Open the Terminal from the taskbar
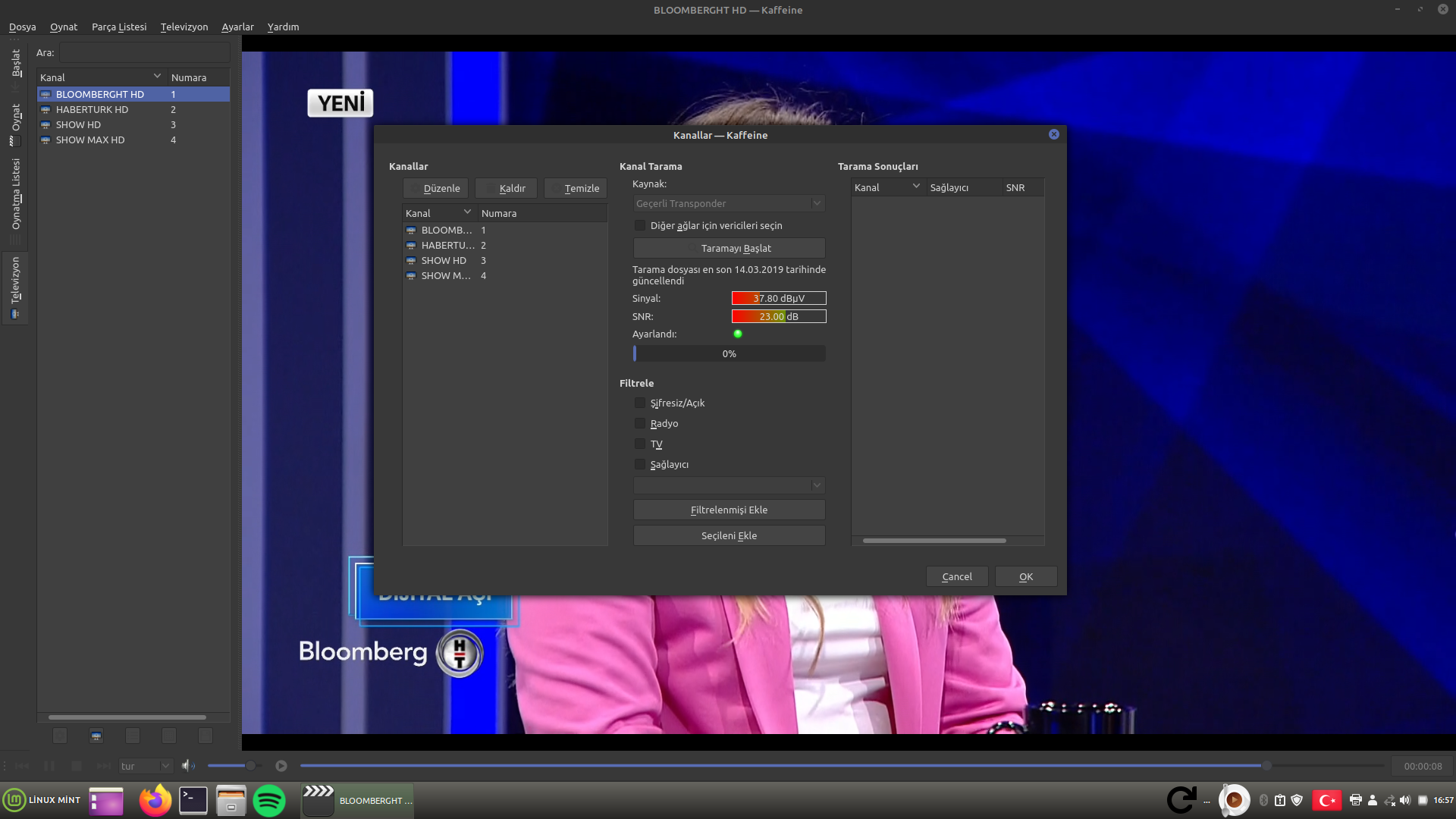 pyautogui.click(x=193, y=800)
